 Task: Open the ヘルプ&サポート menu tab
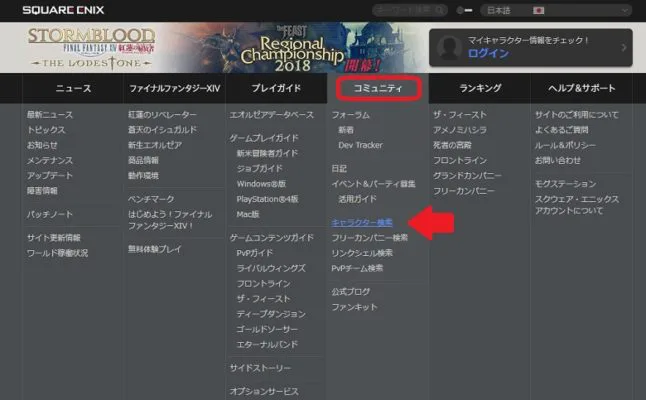[x=581, y=88]
